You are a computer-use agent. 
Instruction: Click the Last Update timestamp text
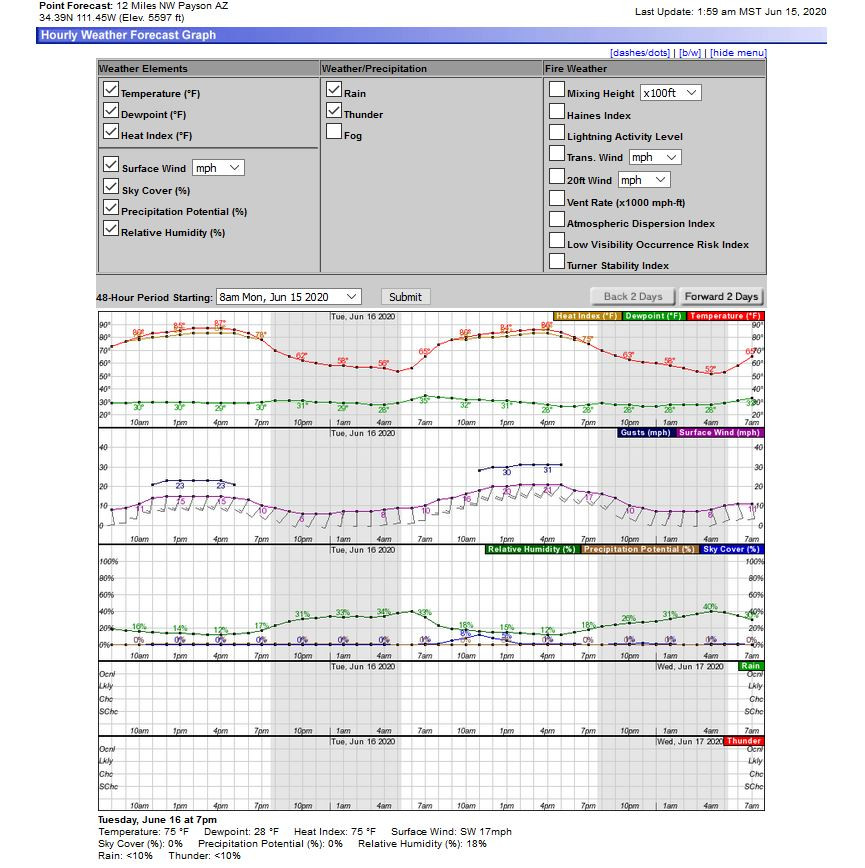point(731,12)
